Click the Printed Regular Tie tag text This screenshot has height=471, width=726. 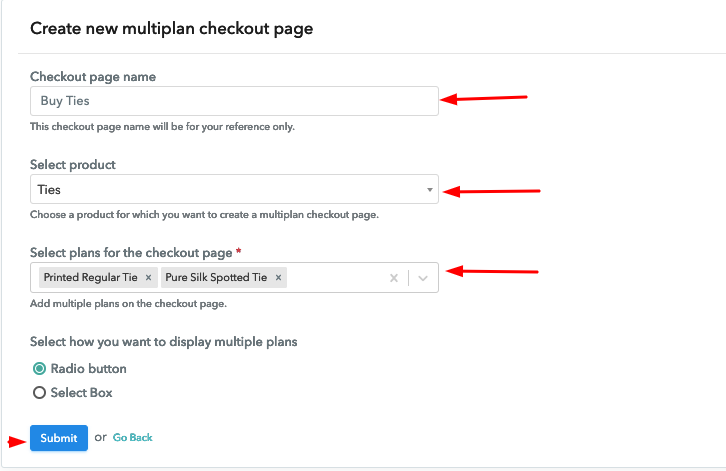point(91,278)
